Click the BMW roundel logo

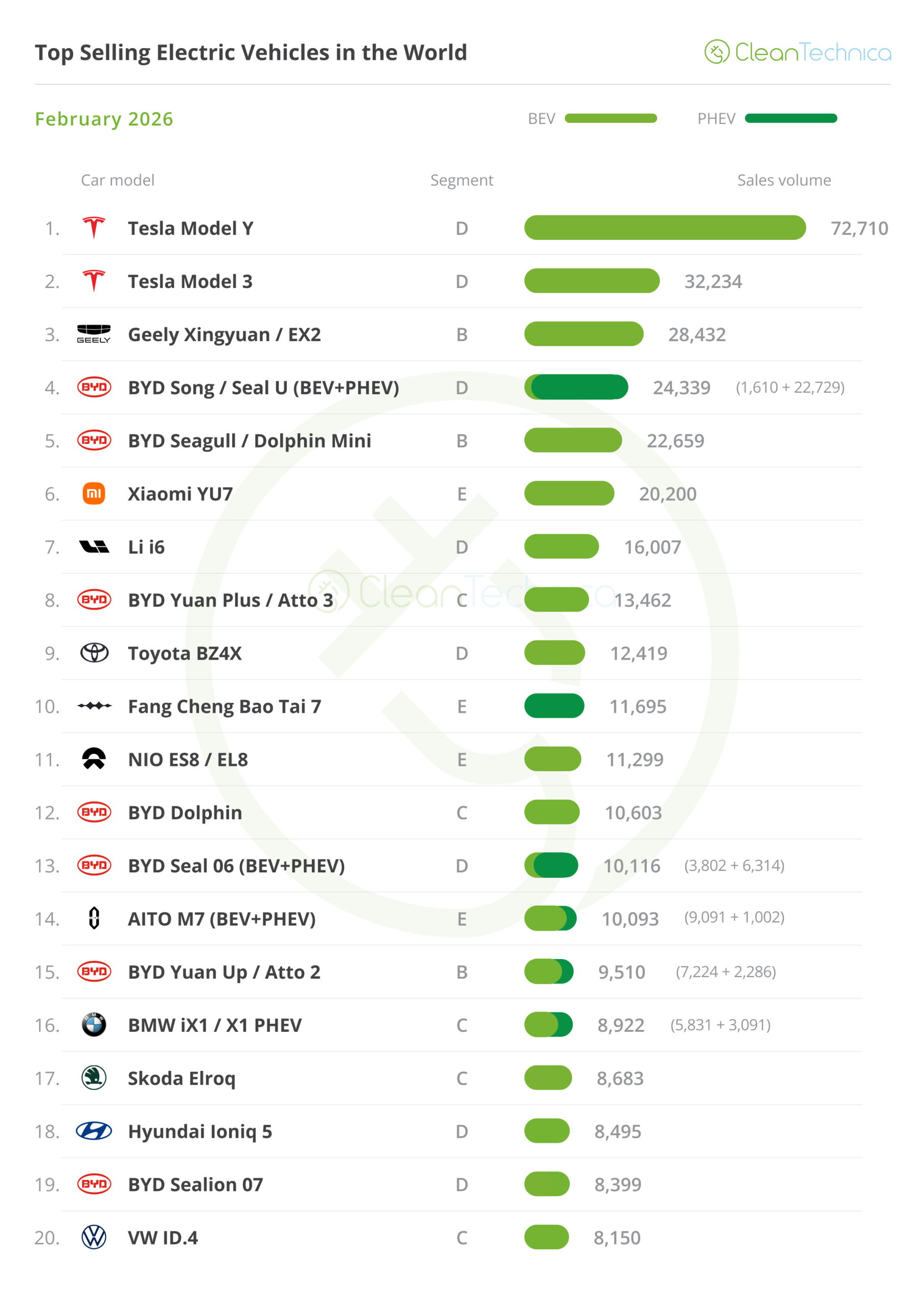(x=94, y=1025)
